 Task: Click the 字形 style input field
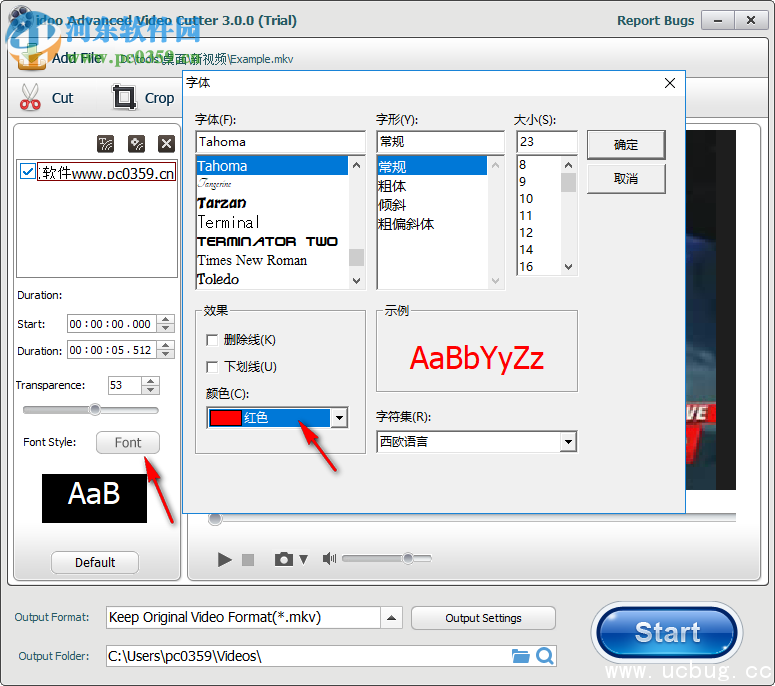440,142
